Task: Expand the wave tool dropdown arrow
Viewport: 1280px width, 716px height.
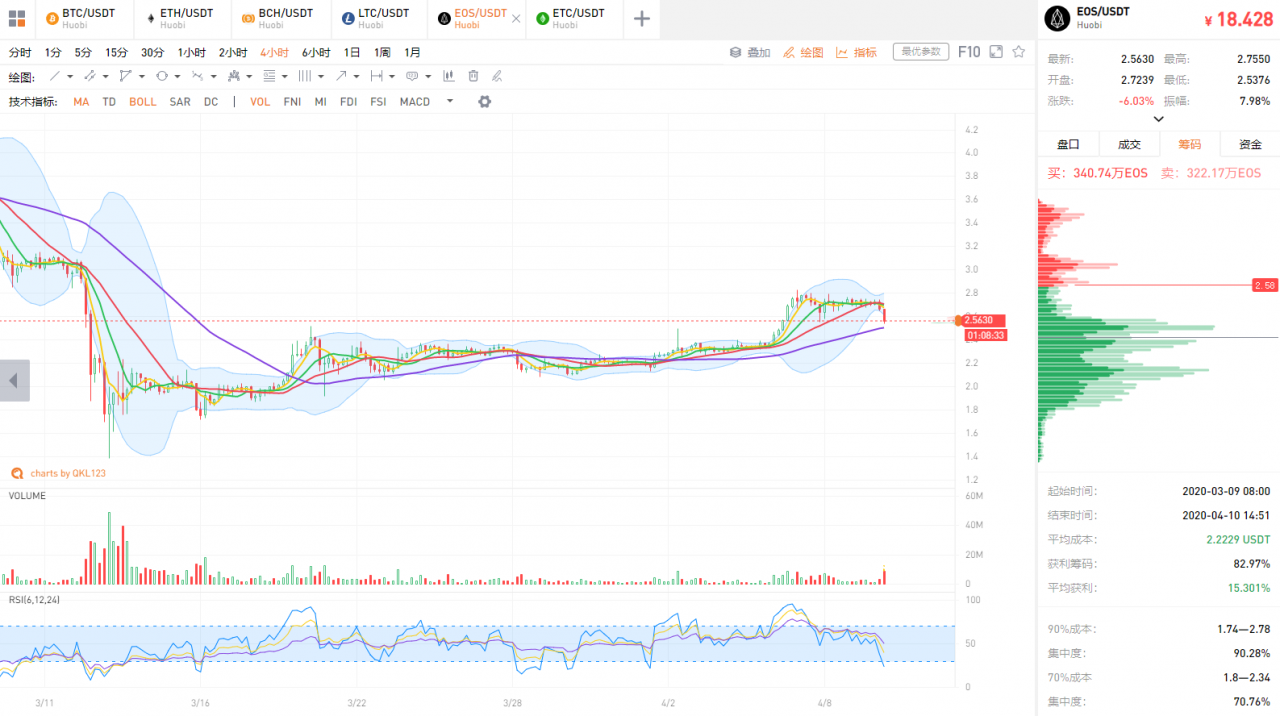Action: (x=213, y=76)
